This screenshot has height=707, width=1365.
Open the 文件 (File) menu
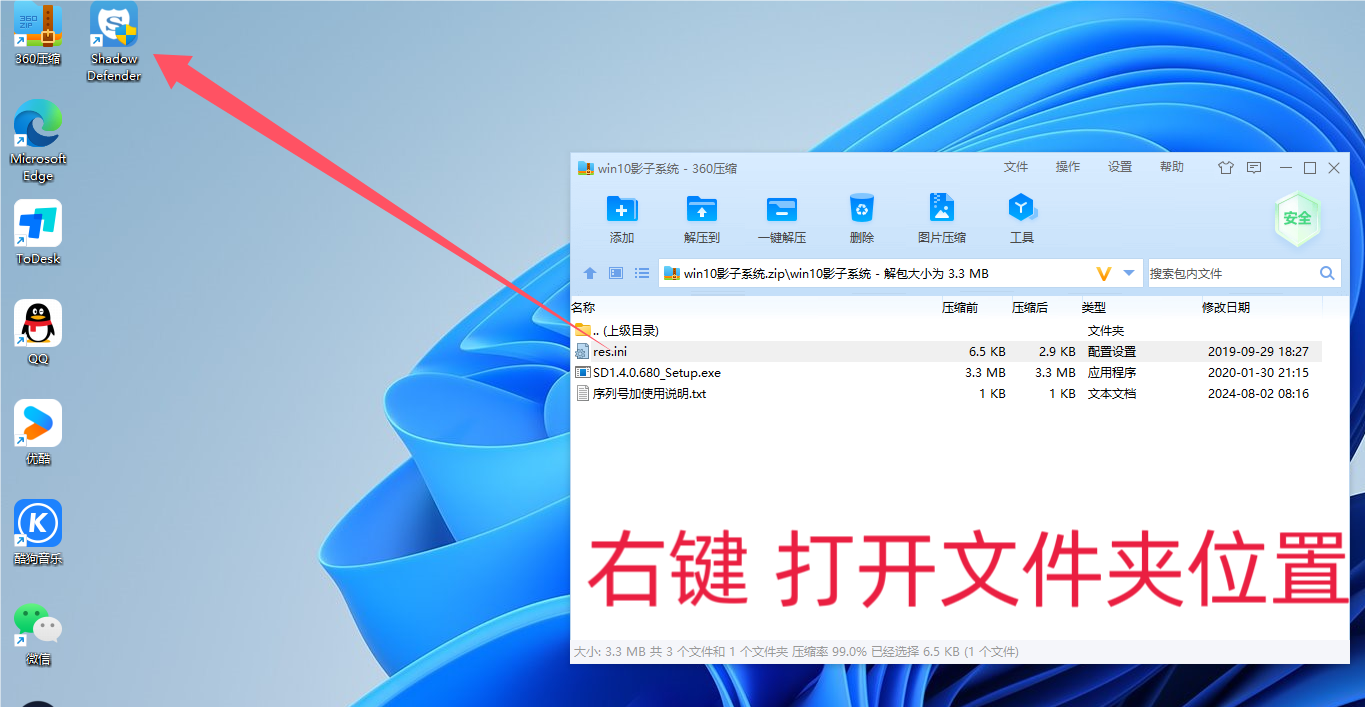[x=1016, y=167]
